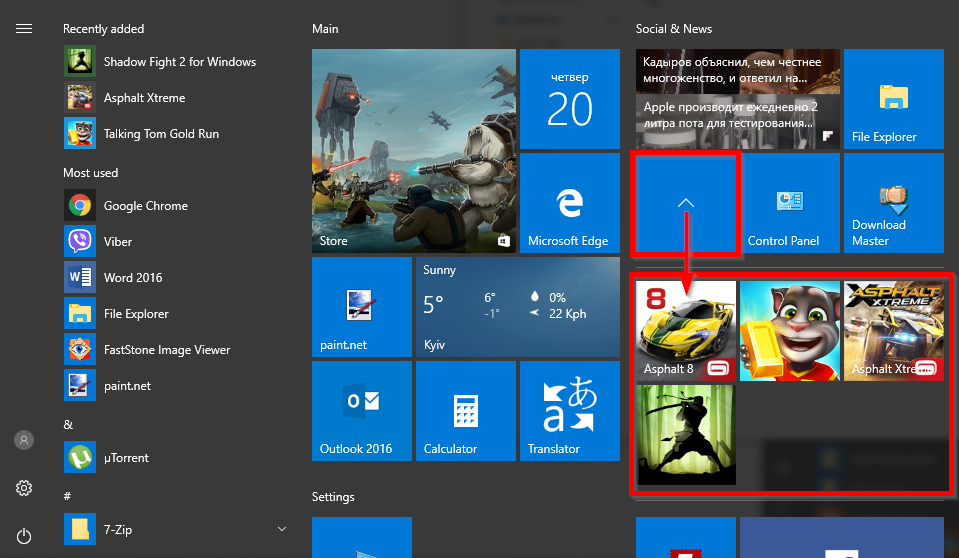Expand the 7-Zip folder entry
Screen dimensions: 959x558
(281, 528)
